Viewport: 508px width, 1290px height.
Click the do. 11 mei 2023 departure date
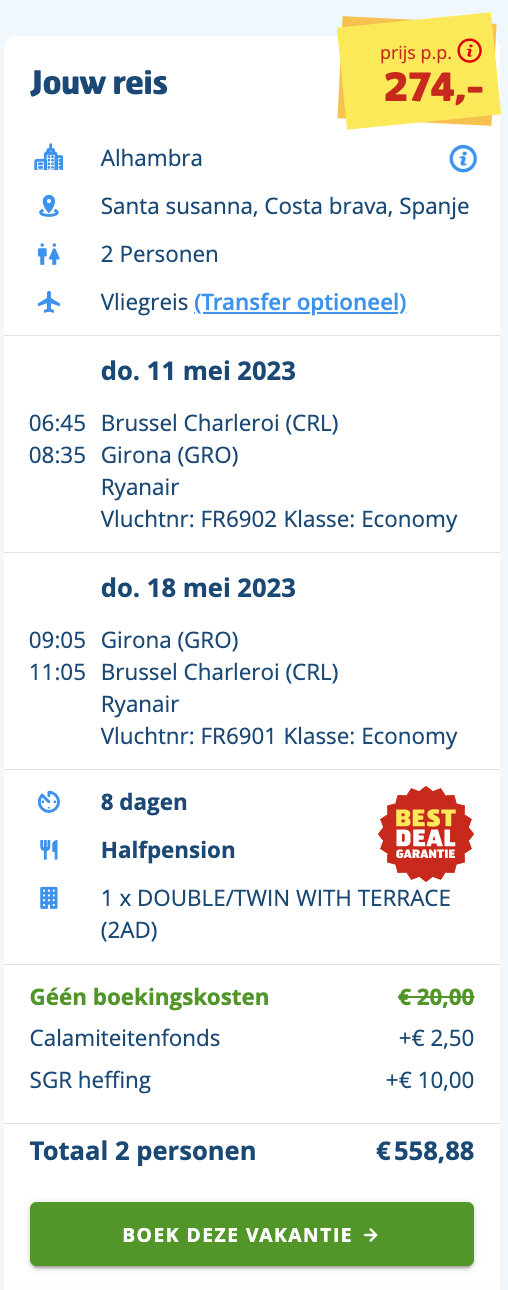(198, 371)
